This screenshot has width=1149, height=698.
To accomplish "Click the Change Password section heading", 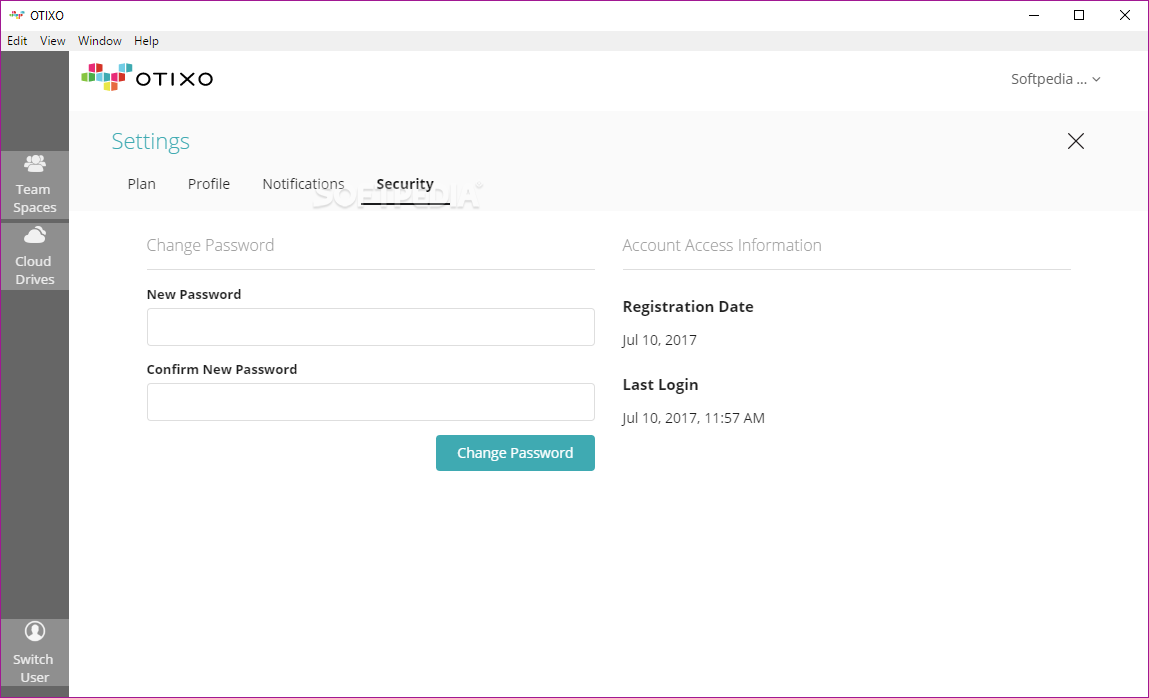I will [210, 245].
